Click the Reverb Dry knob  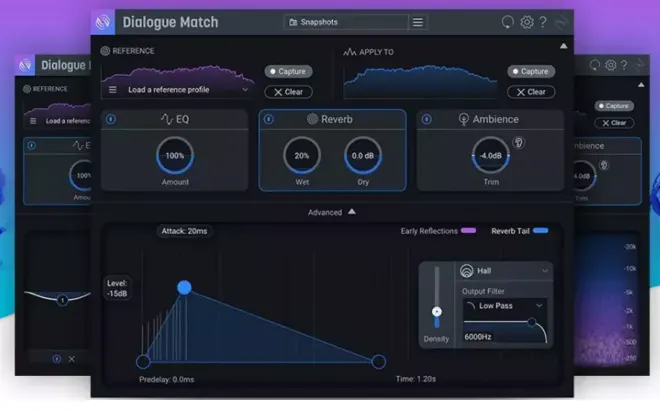pyautogui.click(x=363, y=155)
